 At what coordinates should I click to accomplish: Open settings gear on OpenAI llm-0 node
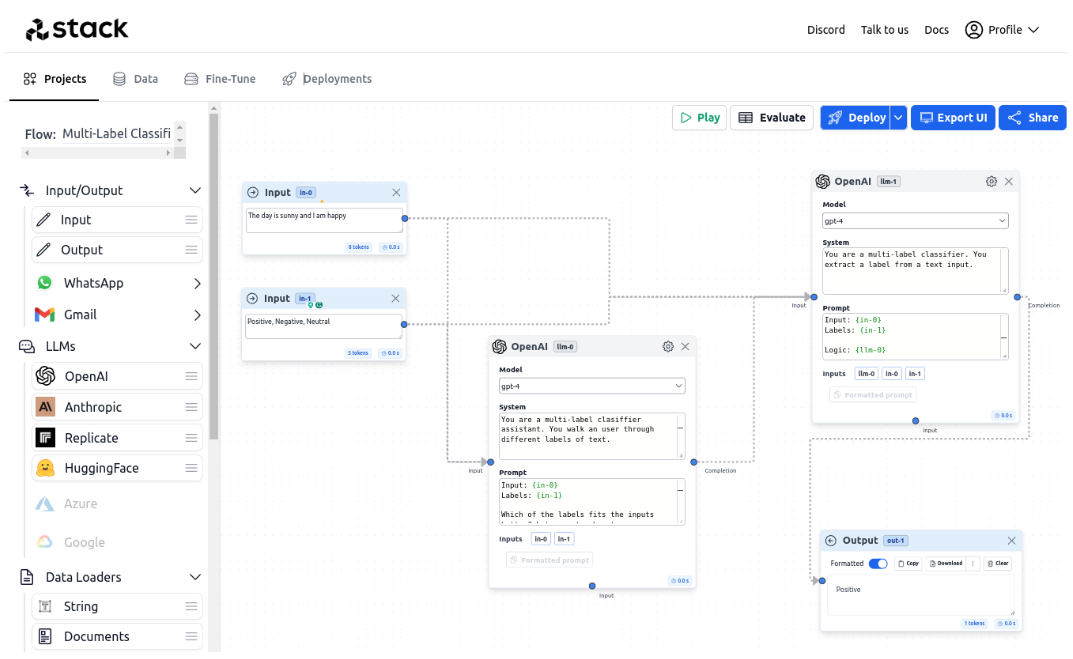click(668, 347)
